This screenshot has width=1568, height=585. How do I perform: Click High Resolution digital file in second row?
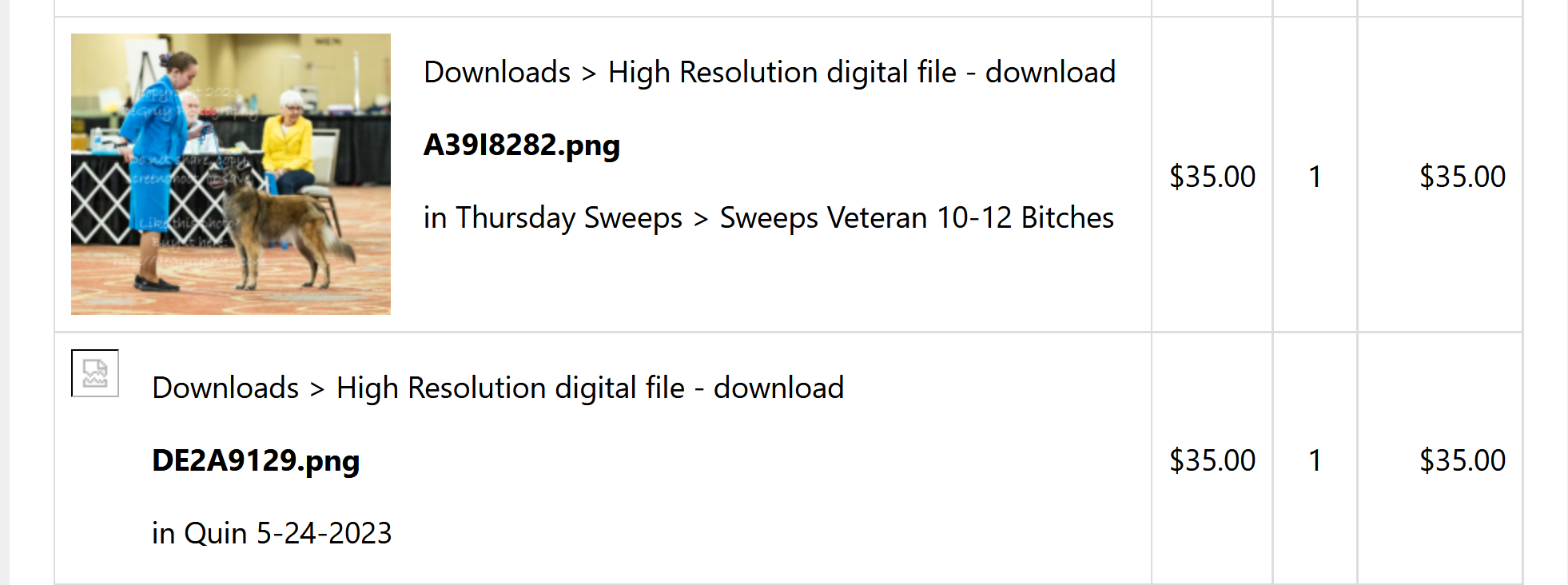[510, 388]
